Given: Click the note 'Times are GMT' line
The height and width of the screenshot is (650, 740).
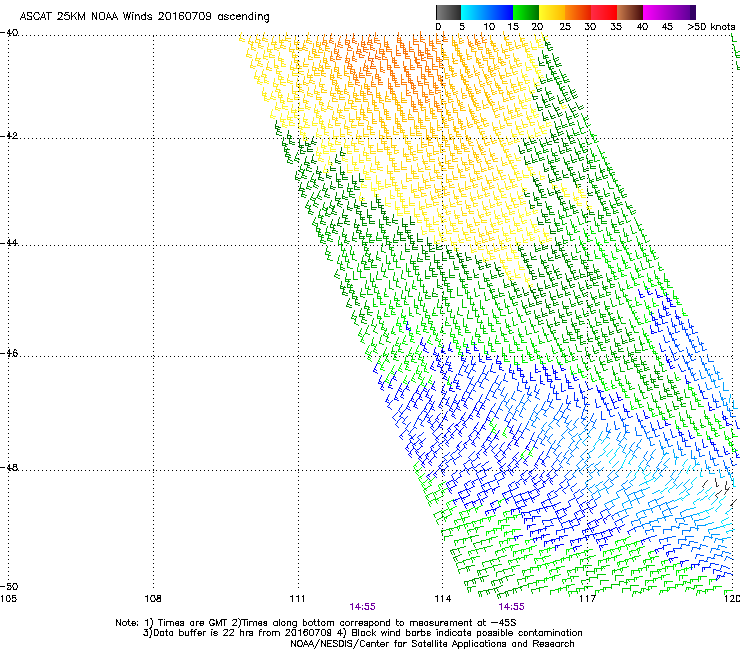Looking at the screenshot, I should pyautogui.click(x=316, y=623).
